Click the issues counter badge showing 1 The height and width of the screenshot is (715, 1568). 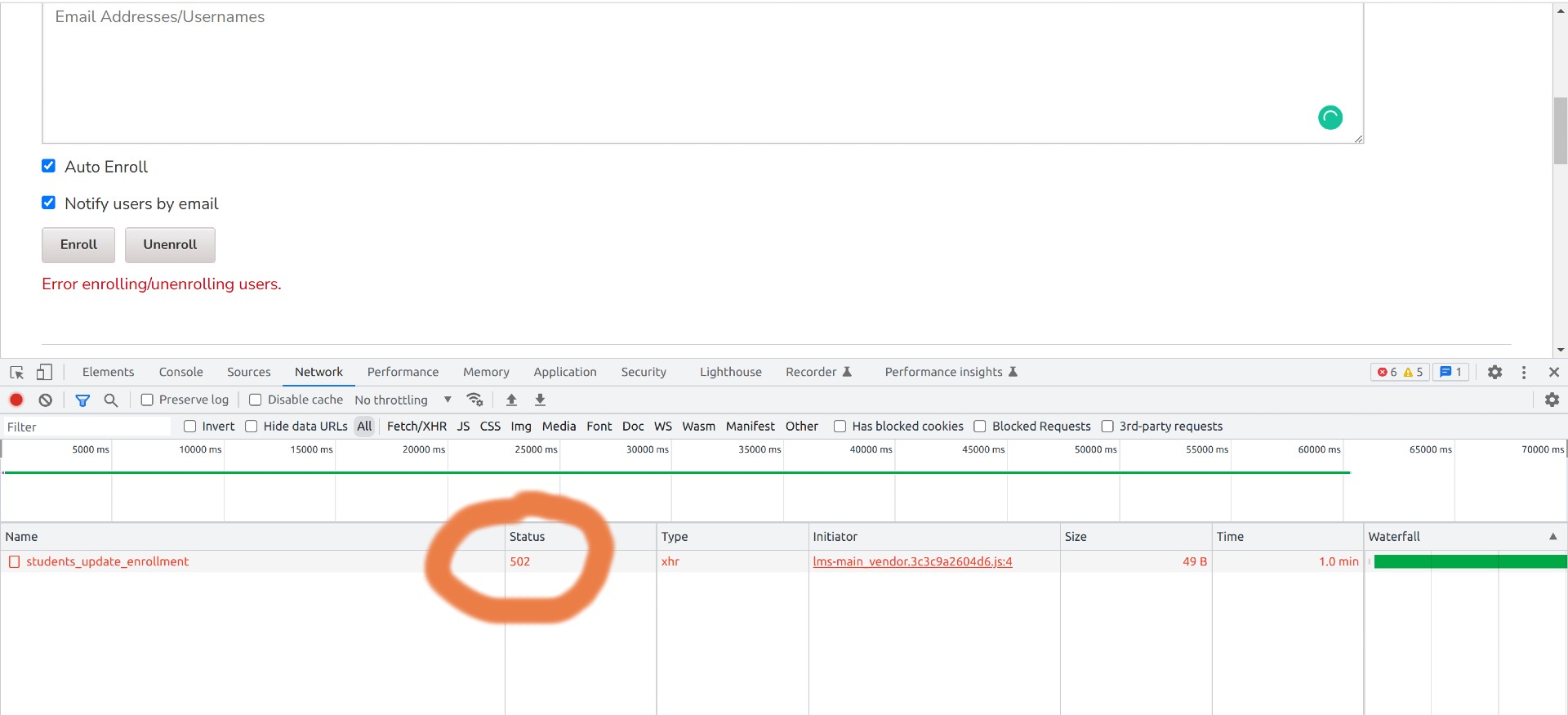(x=1451, y=372)
